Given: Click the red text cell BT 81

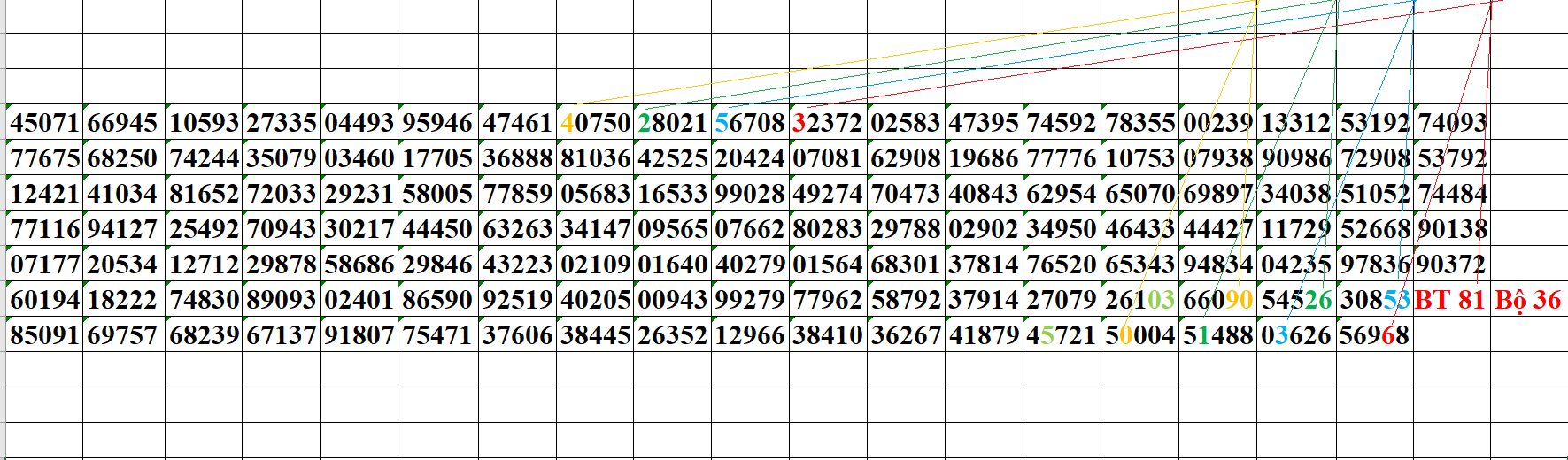Looking at the screenshot, I should point(1449,300).
